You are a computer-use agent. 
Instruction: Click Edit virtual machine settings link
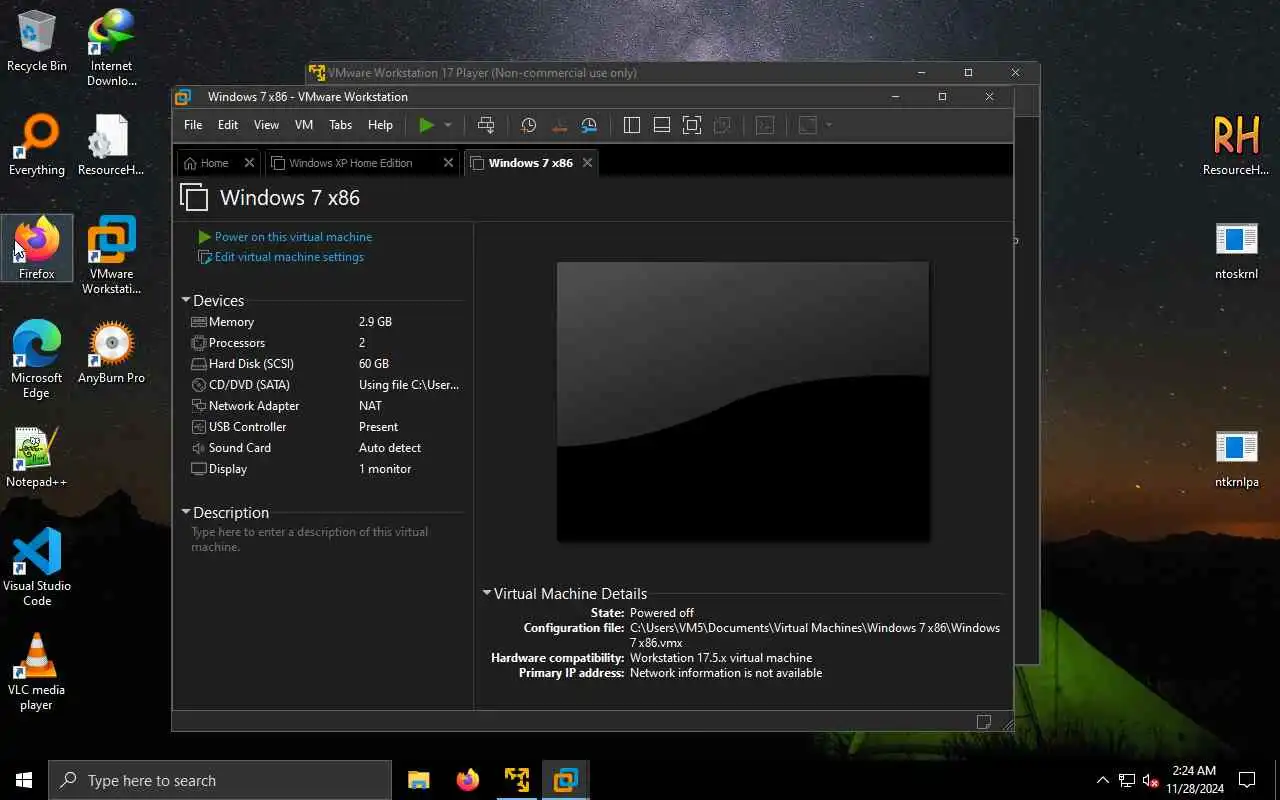pos(281,257)
